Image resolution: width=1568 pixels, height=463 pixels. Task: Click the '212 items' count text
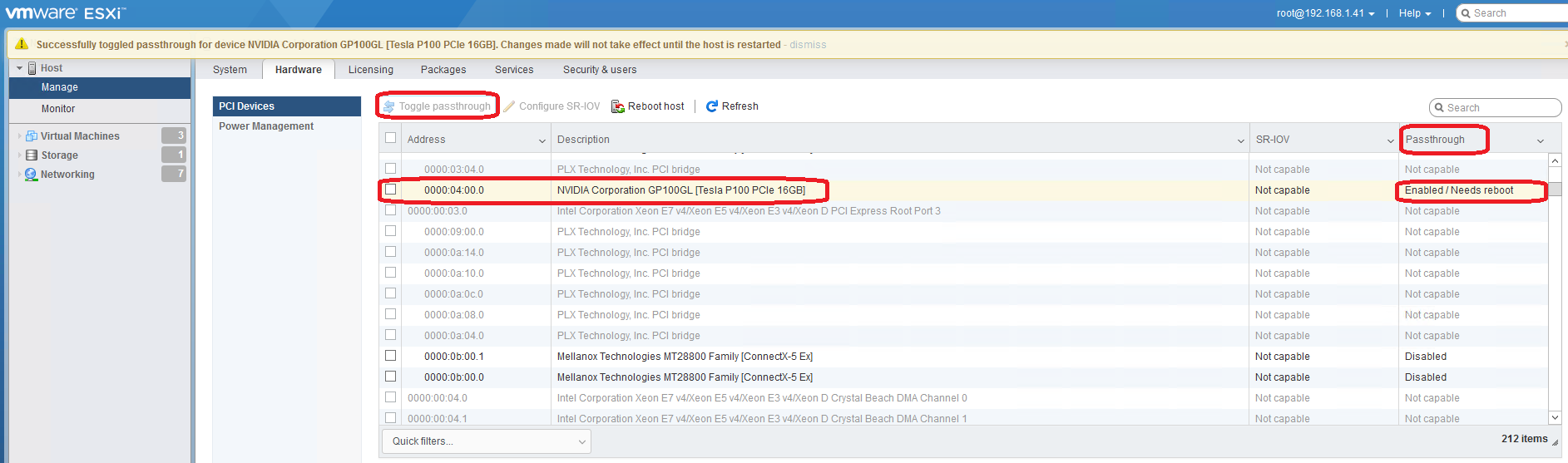pyautogui.click(x=1525, y=439)
